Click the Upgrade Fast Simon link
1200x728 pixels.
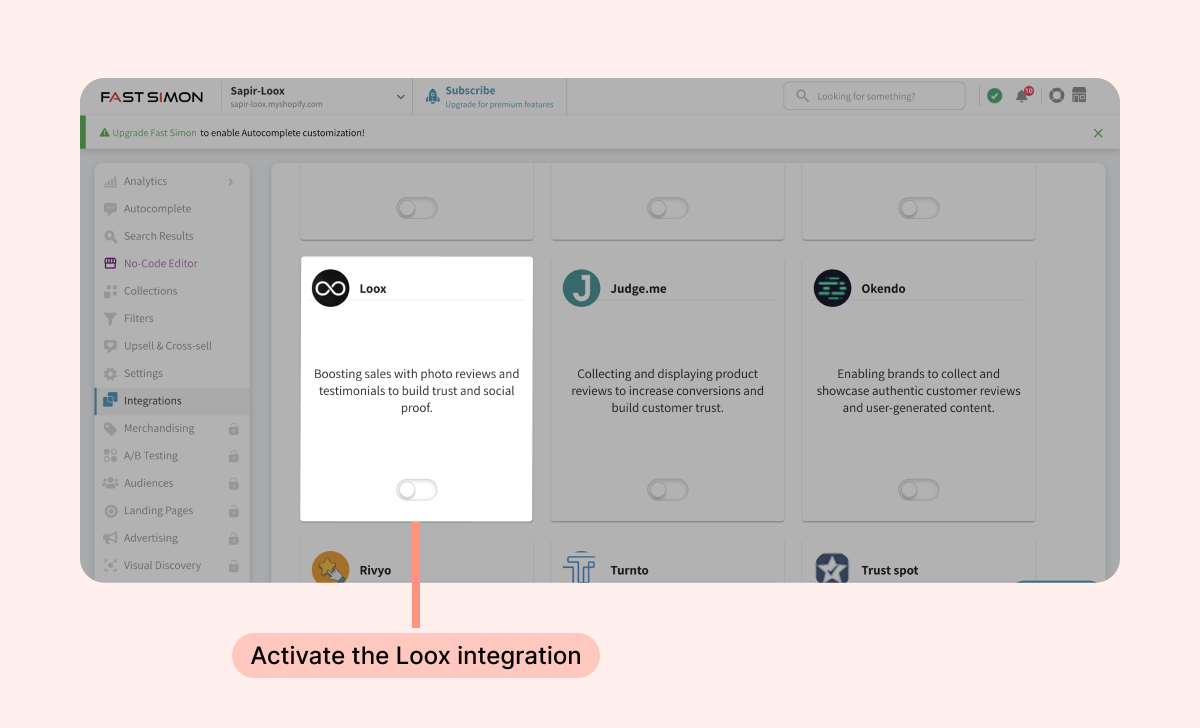154,133
